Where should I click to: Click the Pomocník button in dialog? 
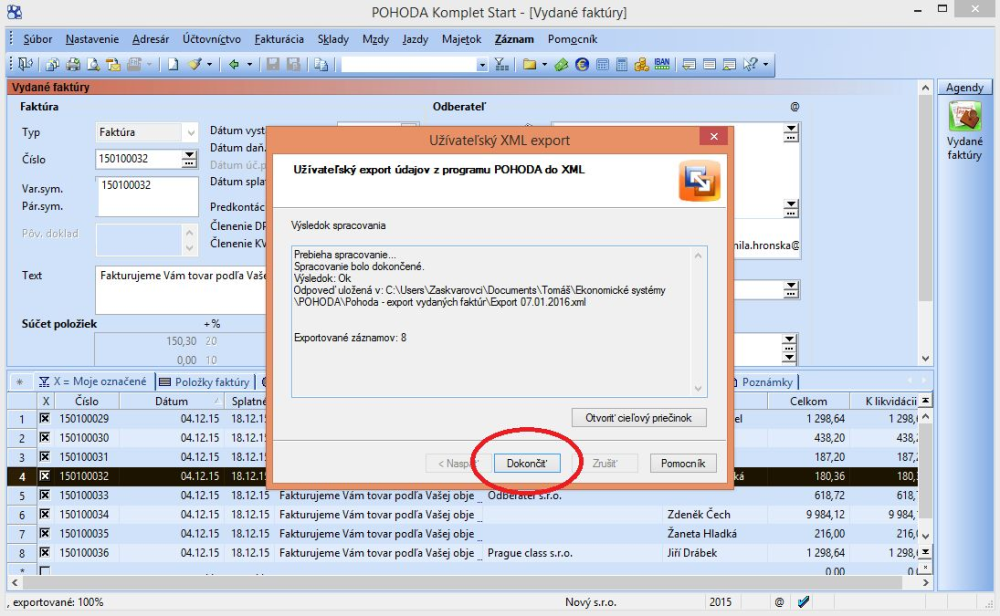point(683,463)
